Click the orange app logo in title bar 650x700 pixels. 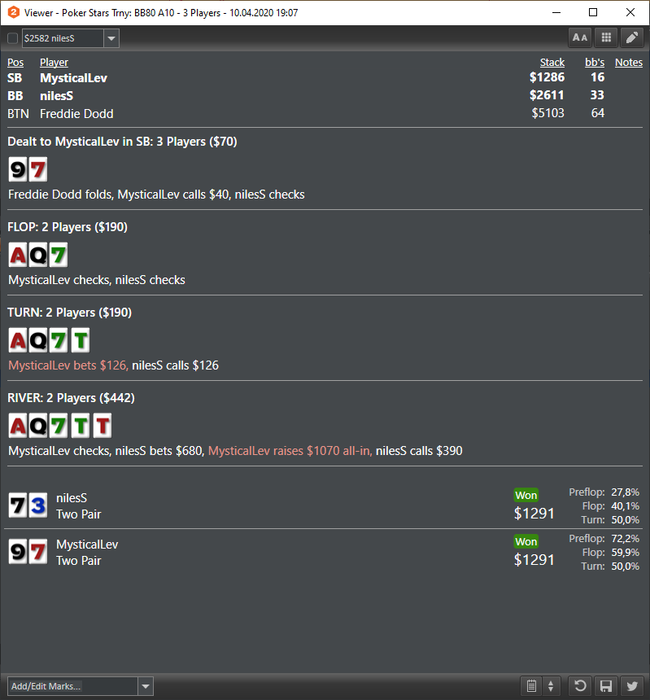coord(13,12)
